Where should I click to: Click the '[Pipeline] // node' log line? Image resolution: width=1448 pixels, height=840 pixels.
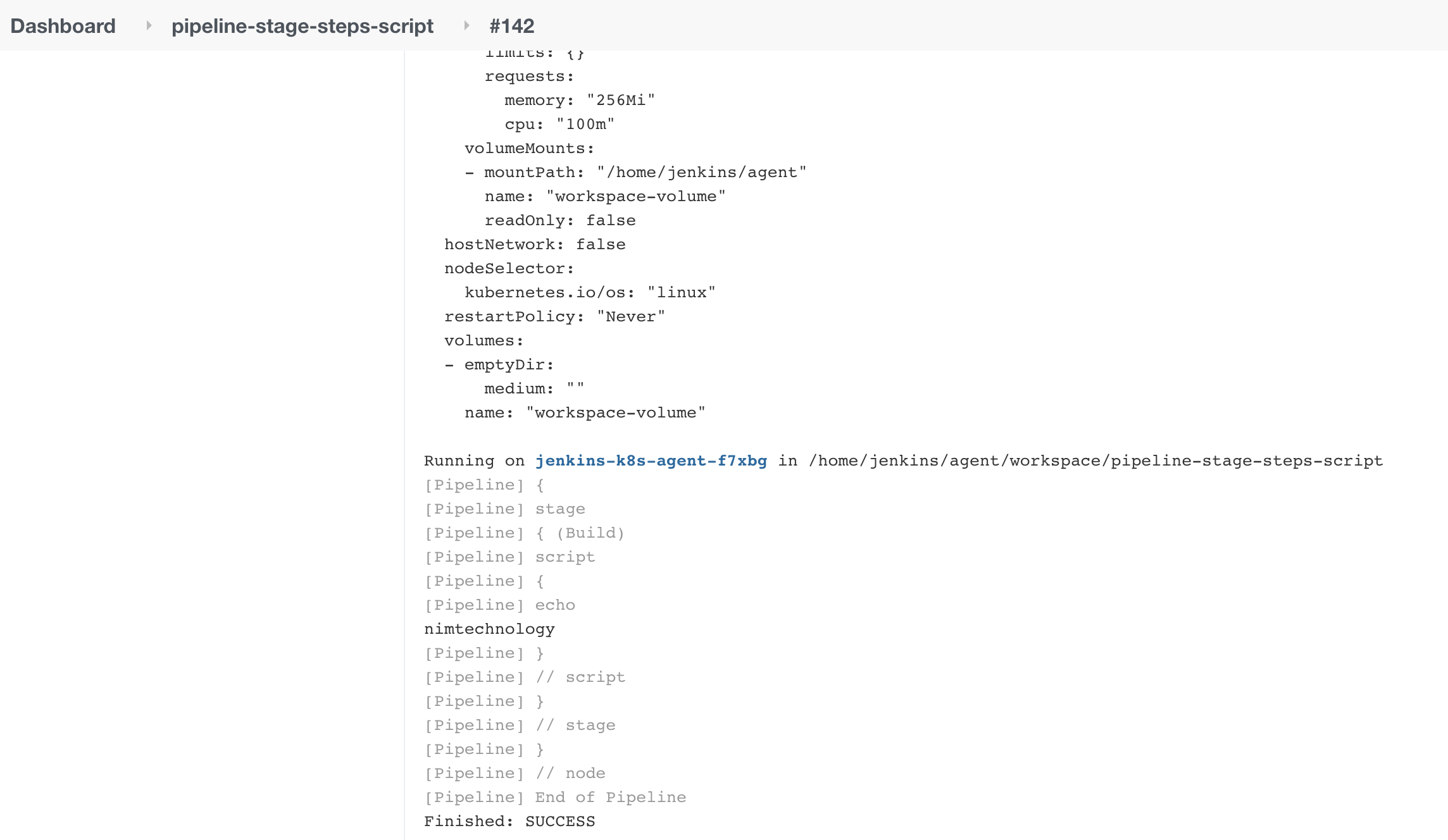(515, 773)
